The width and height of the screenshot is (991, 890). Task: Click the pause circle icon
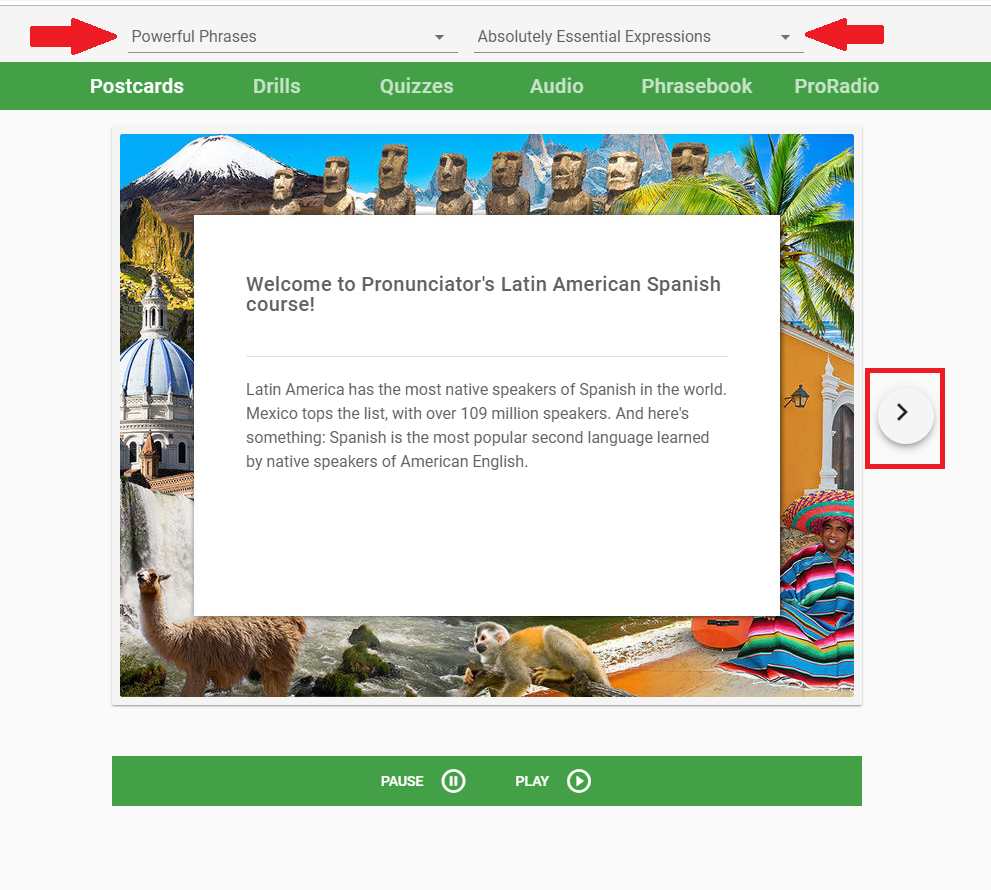pyautogui.click(x=453, y=781)
